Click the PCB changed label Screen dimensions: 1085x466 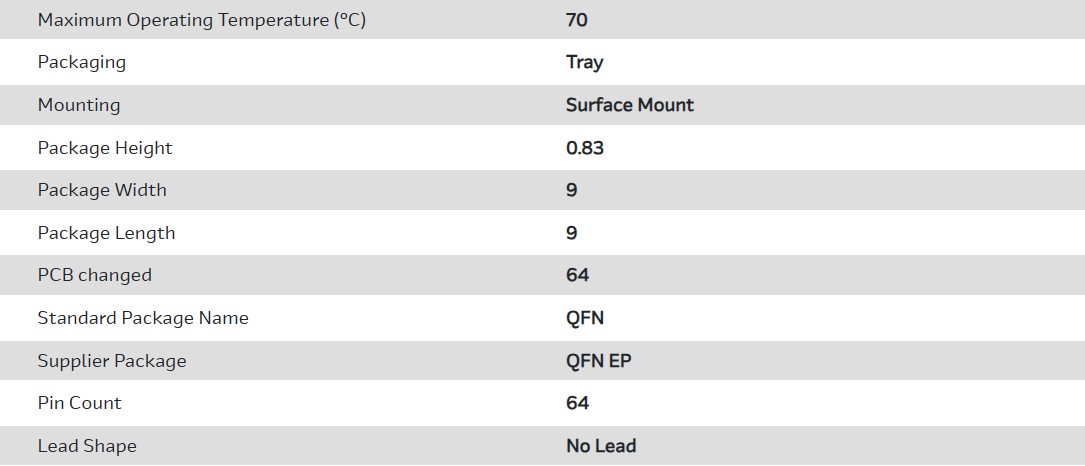point(95,275)
